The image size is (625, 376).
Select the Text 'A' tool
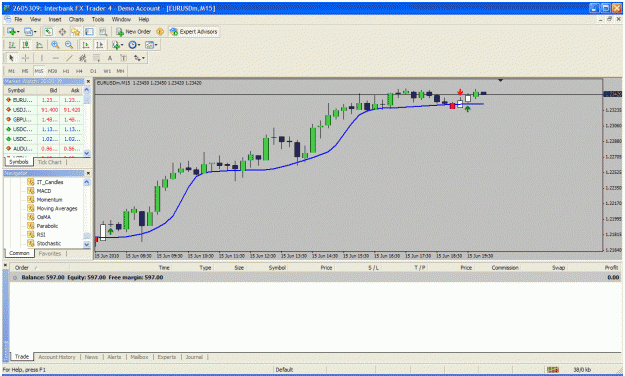click(110, 58)
